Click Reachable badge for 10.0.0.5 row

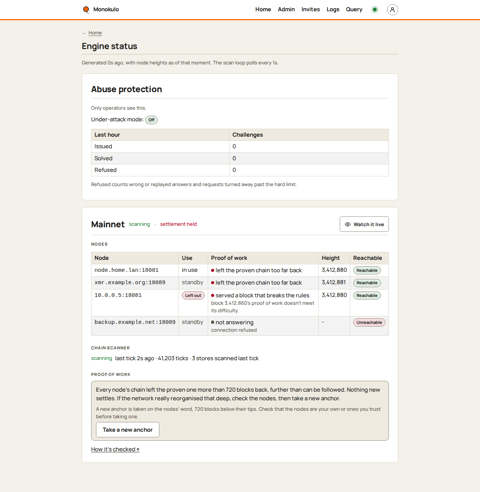click(367, 295)
